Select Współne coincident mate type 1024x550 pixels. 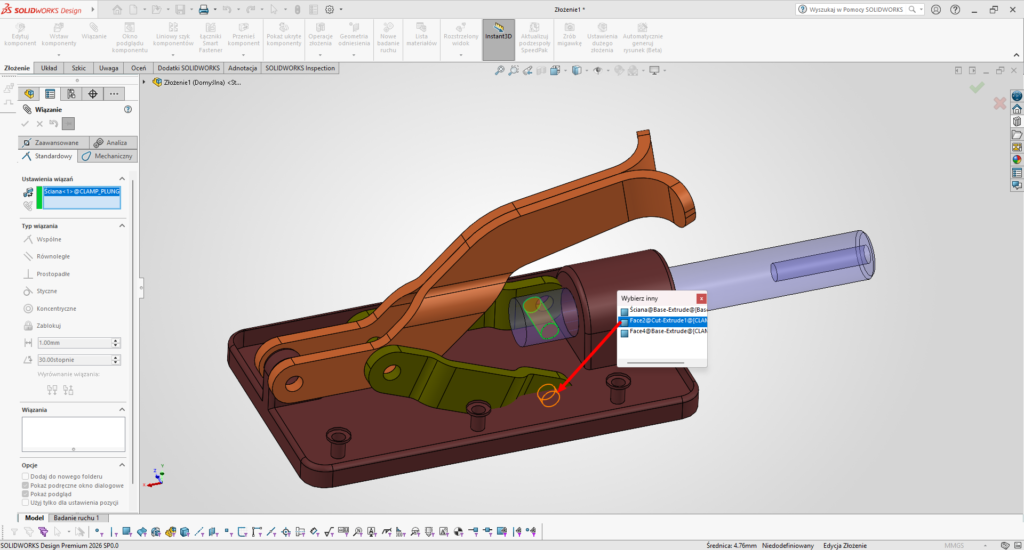pyautogui.click(x=42, y=240)
